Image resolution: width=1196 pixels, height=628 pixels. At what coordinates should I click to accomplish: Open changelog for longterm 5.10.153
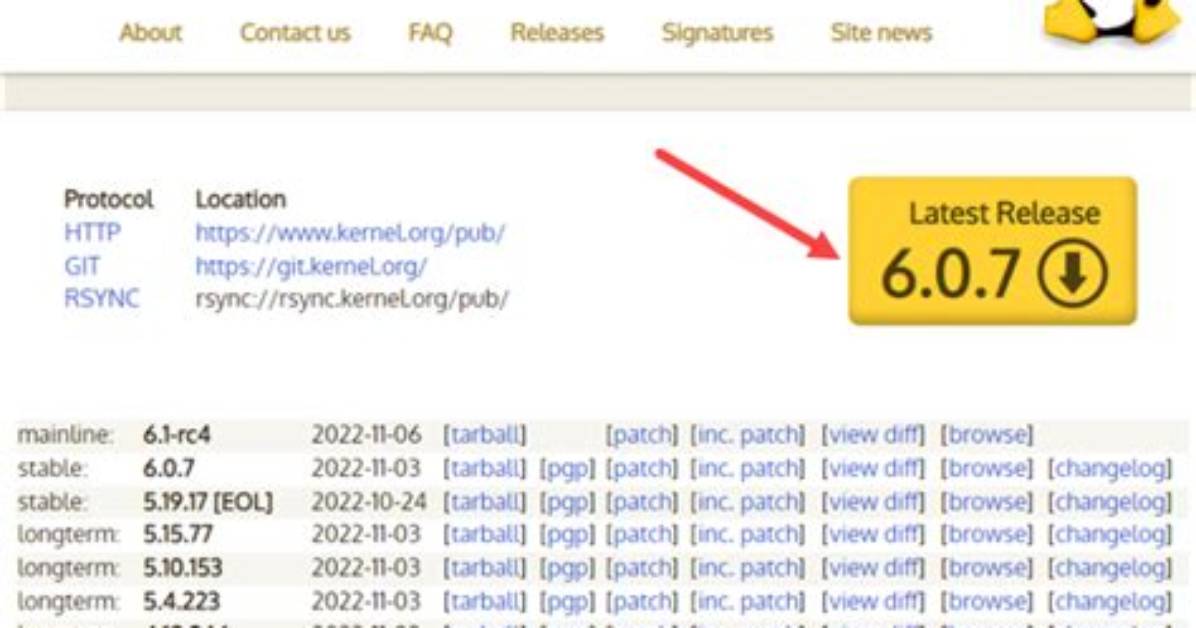[x=1110, y=568]
